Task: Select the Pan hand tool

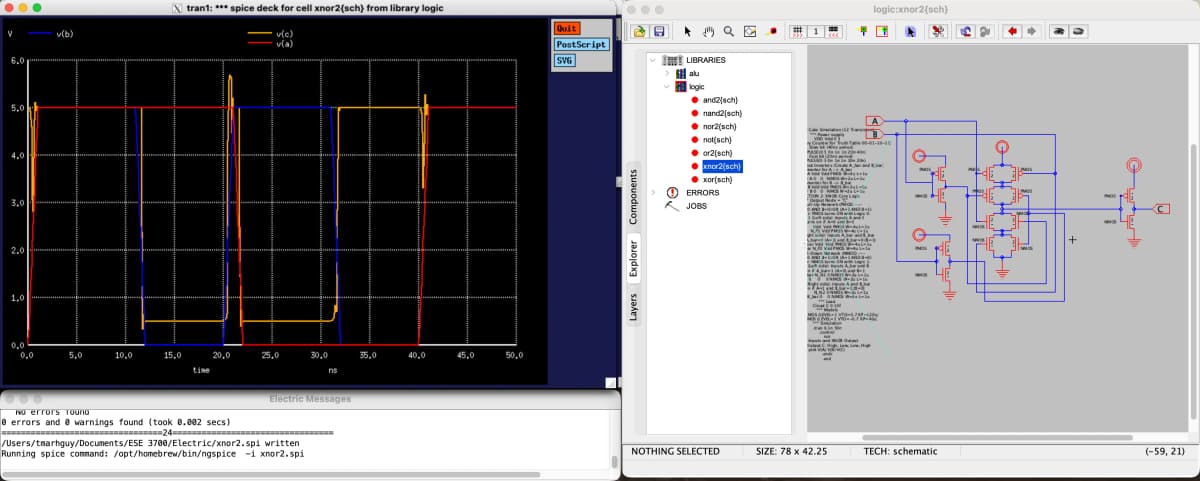Action: point(708,31)
